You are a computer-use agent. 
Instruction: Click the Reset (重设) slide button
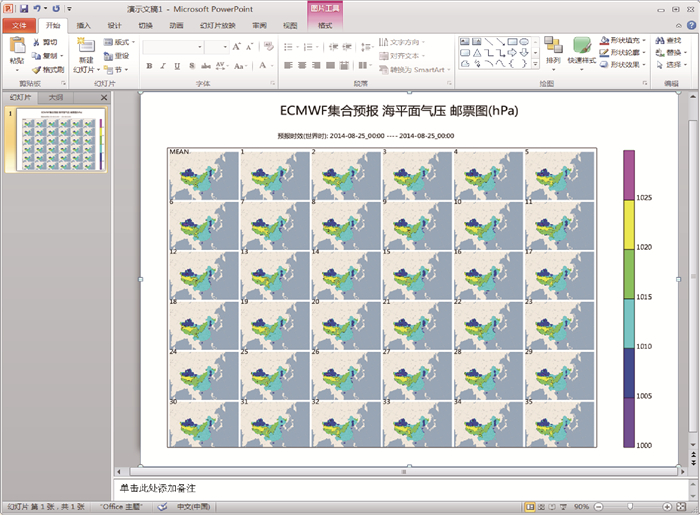(x=121, y=56)
